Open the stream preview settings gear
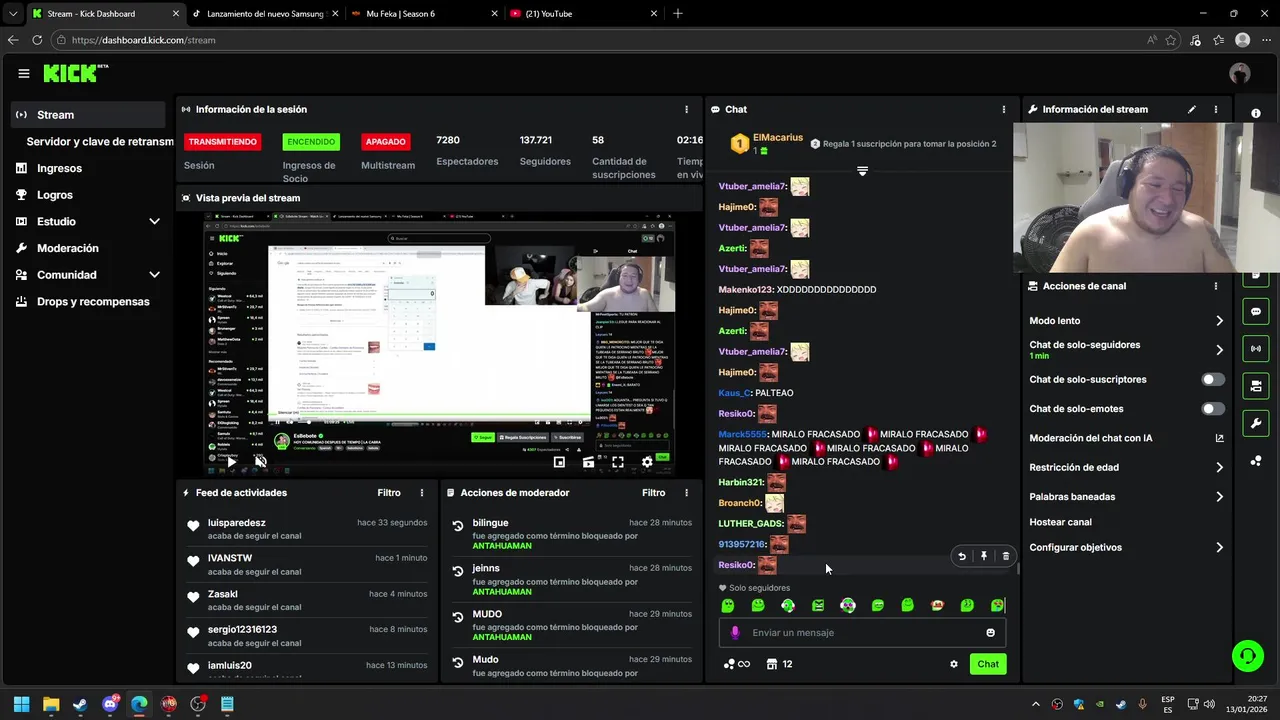 click(x=647, y=462)
